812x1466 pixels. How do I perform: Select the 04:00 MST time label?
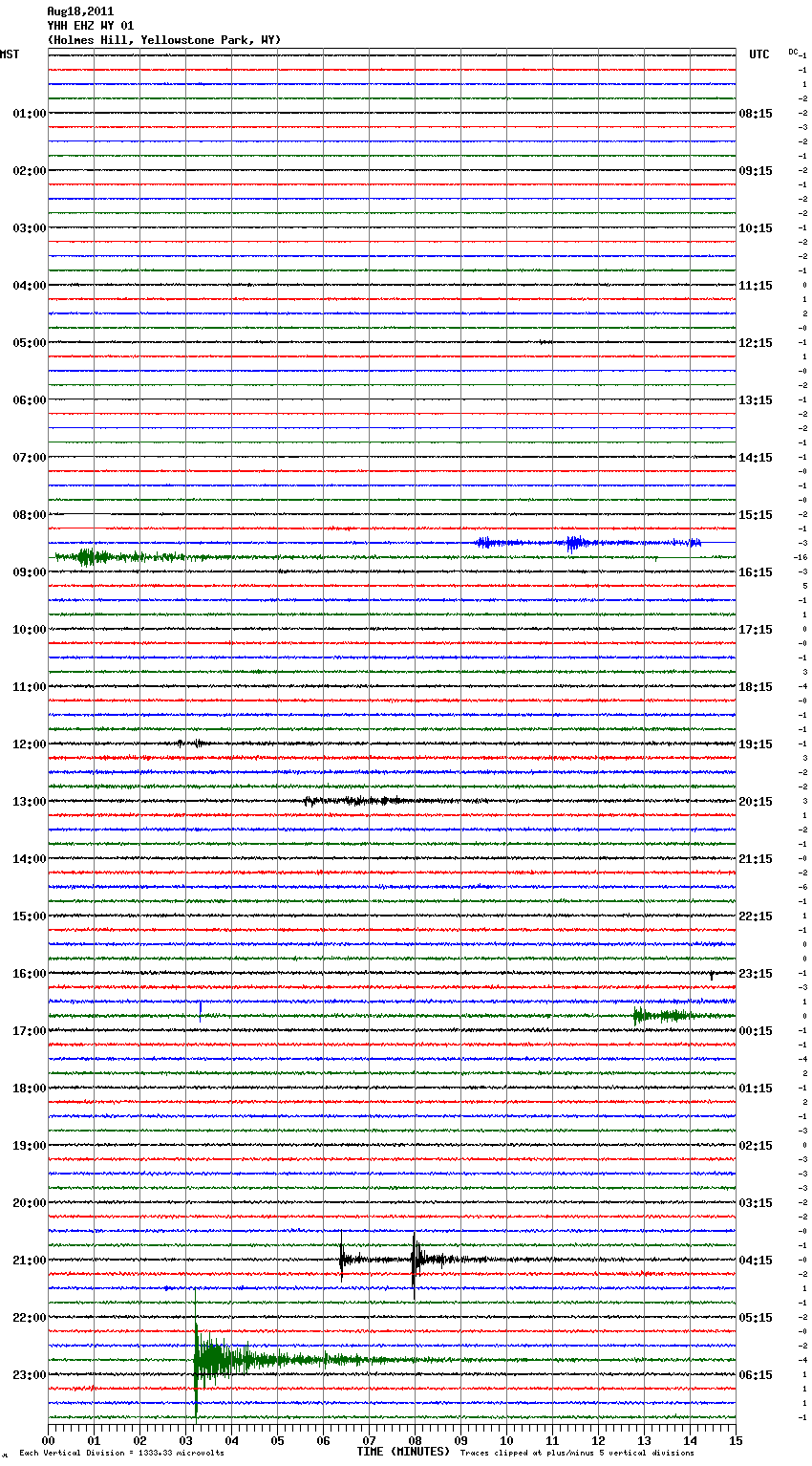pyautogui.click(x=30, y=286)
